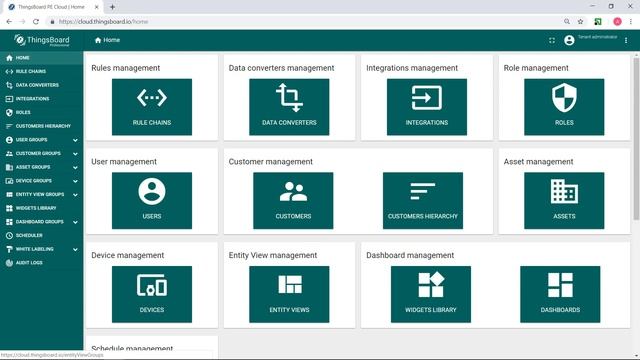
Task: Open the header three-dot options menu
Action: tap(626, 40)
